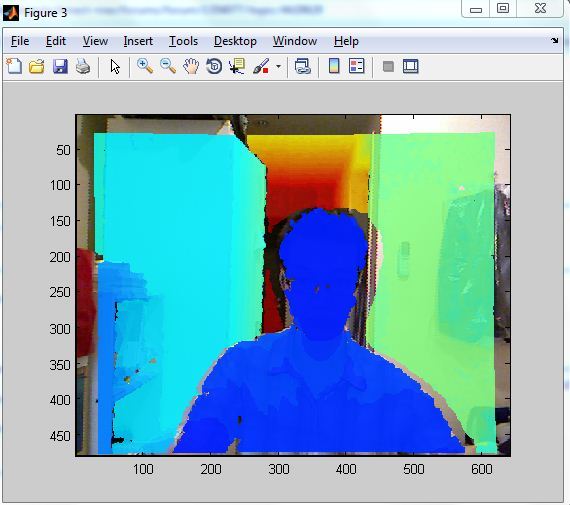The image size is (570, 505).
Task: Toggle the Brush/Select Data tool
Action: 261,67
